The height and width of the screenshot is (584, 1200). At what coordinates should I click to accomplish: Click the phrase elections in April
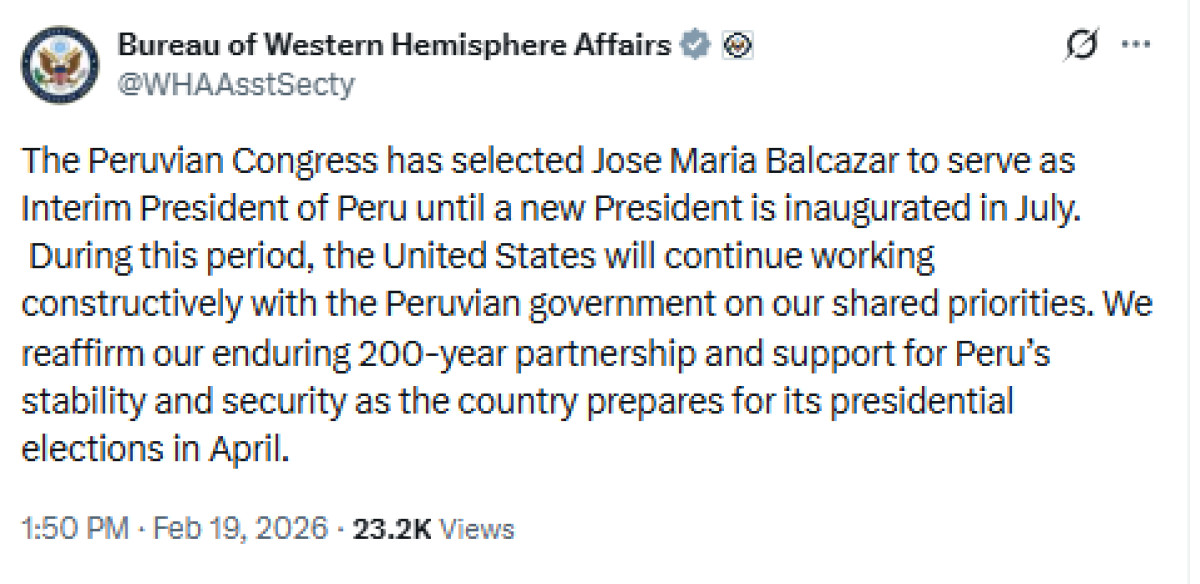point(155,449)
